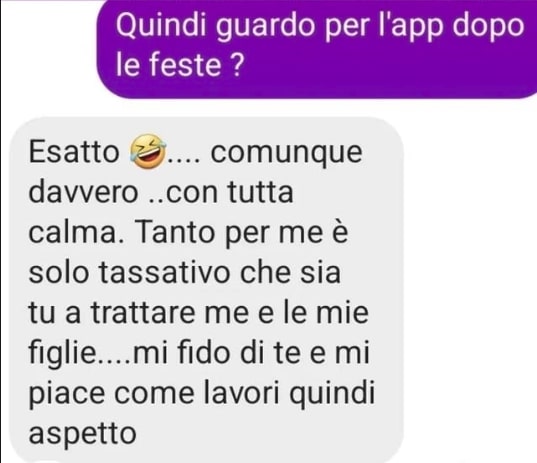Click the word "piace" in grey bubble
537x463 pixels.
point(67,395)
